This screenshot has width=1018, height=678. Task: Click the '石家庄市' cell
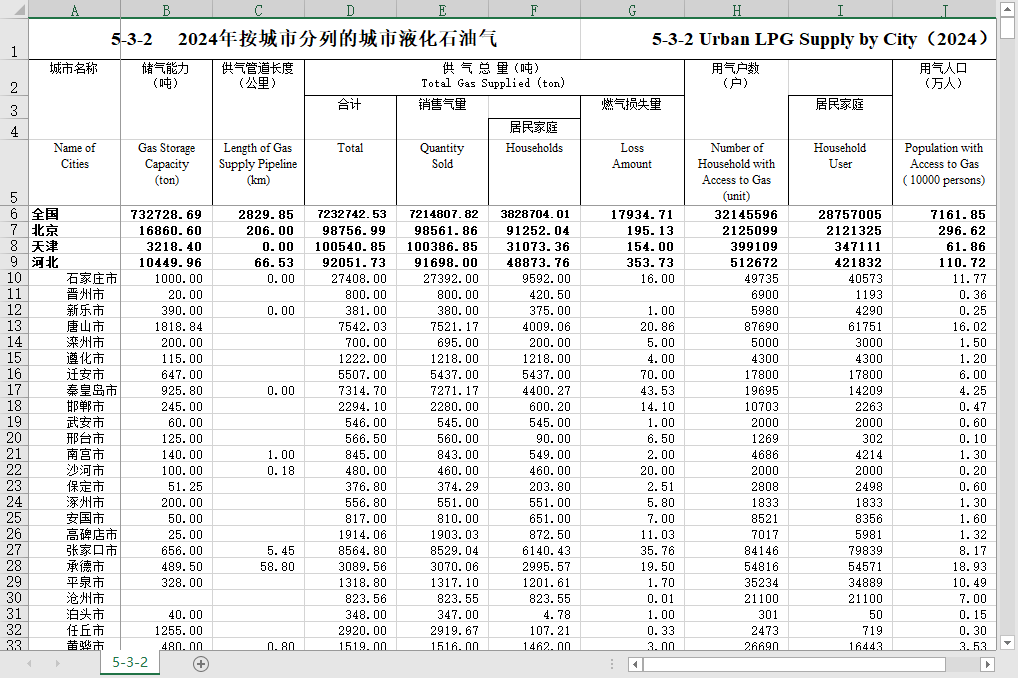(x=92, y=279)
